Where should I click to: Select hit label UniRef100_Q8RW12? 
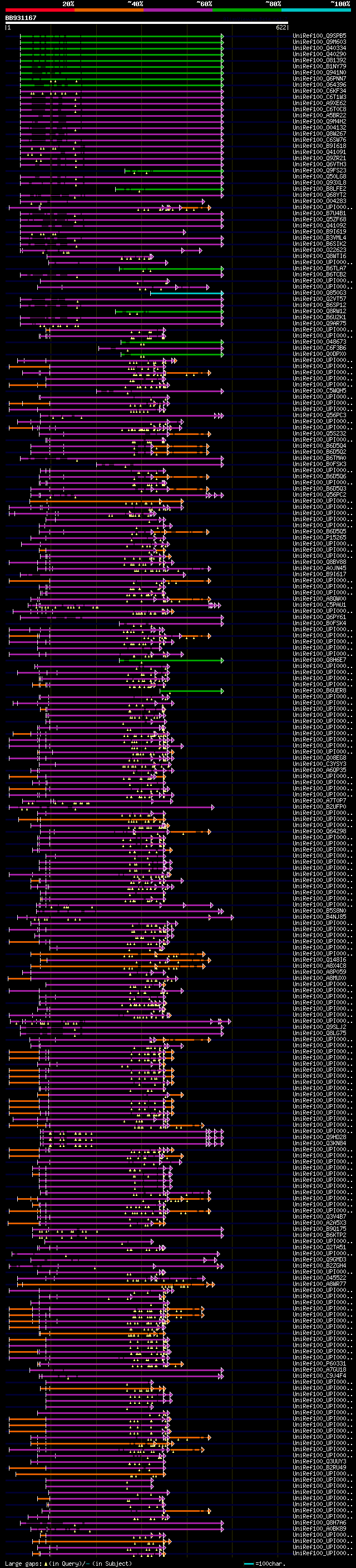[319, 311]
